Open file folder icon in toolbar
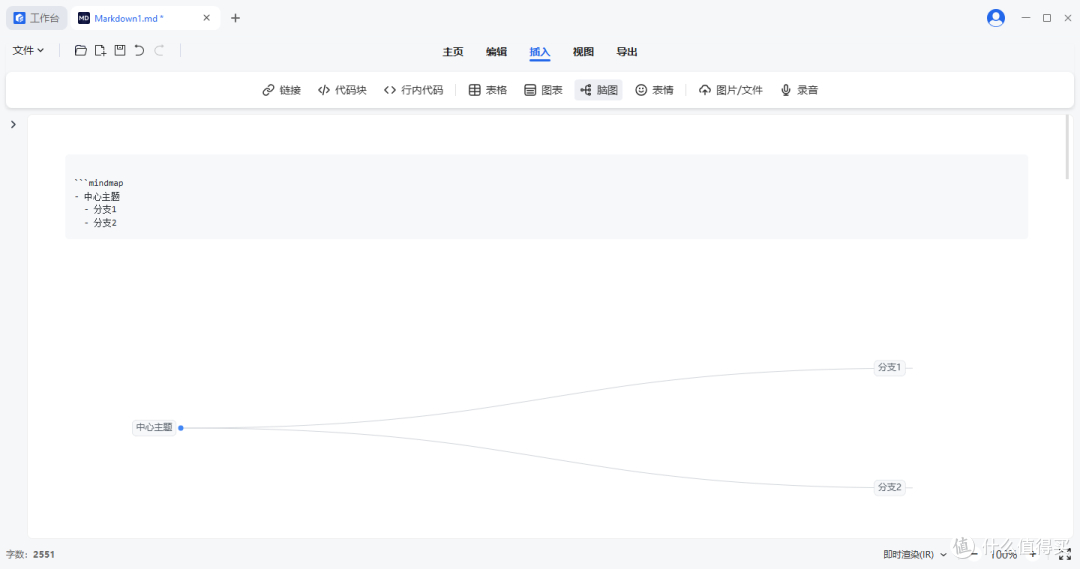The width and height of the screenshot is (1080, 569). coord(81,50)
